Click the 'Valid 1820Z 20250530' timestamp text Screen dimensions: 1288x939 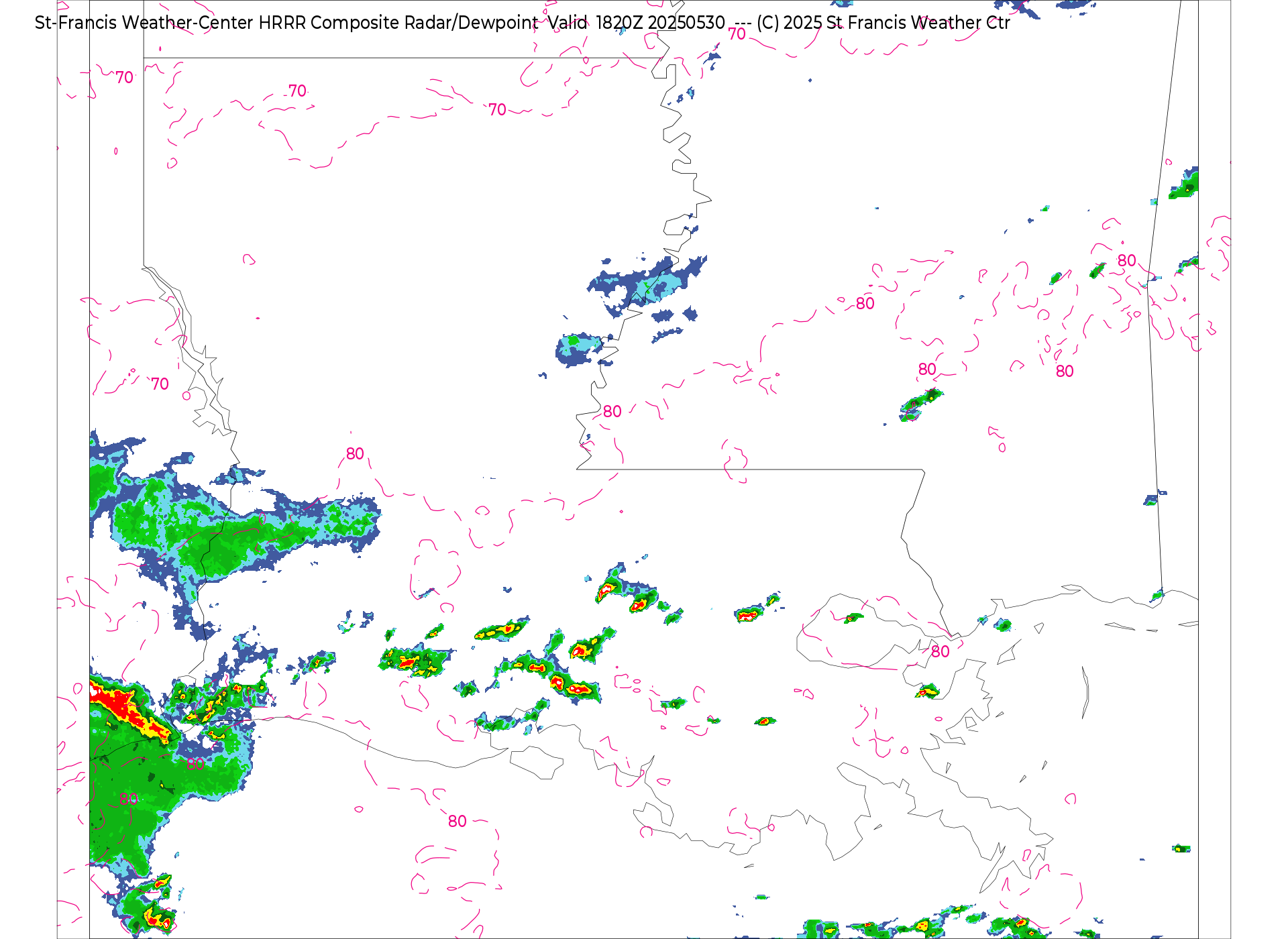(x=637, y=23)
